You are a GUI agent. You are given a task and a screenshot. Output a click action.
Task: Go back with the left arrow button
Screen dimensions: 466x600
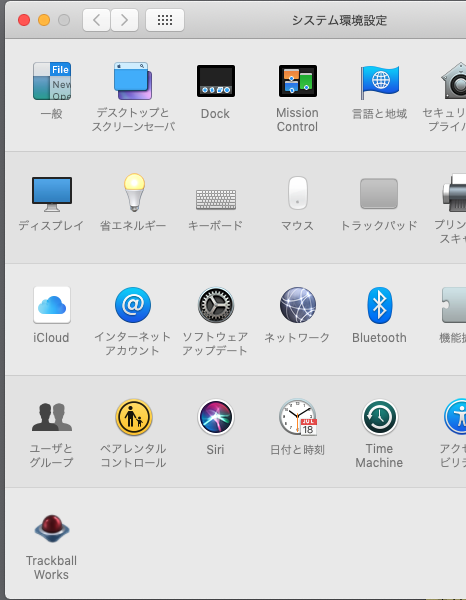pos(96,20)
